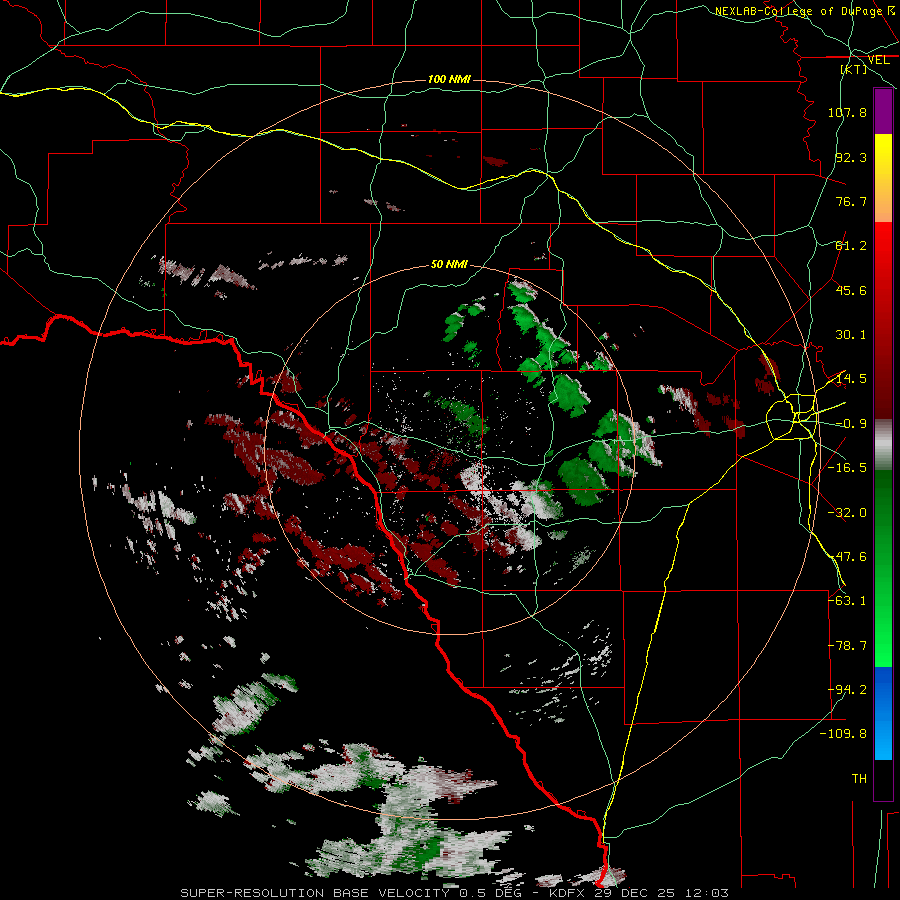Click the VEL legend title
Viewport: 900px width, 900px height.
[x=878, y=60]
